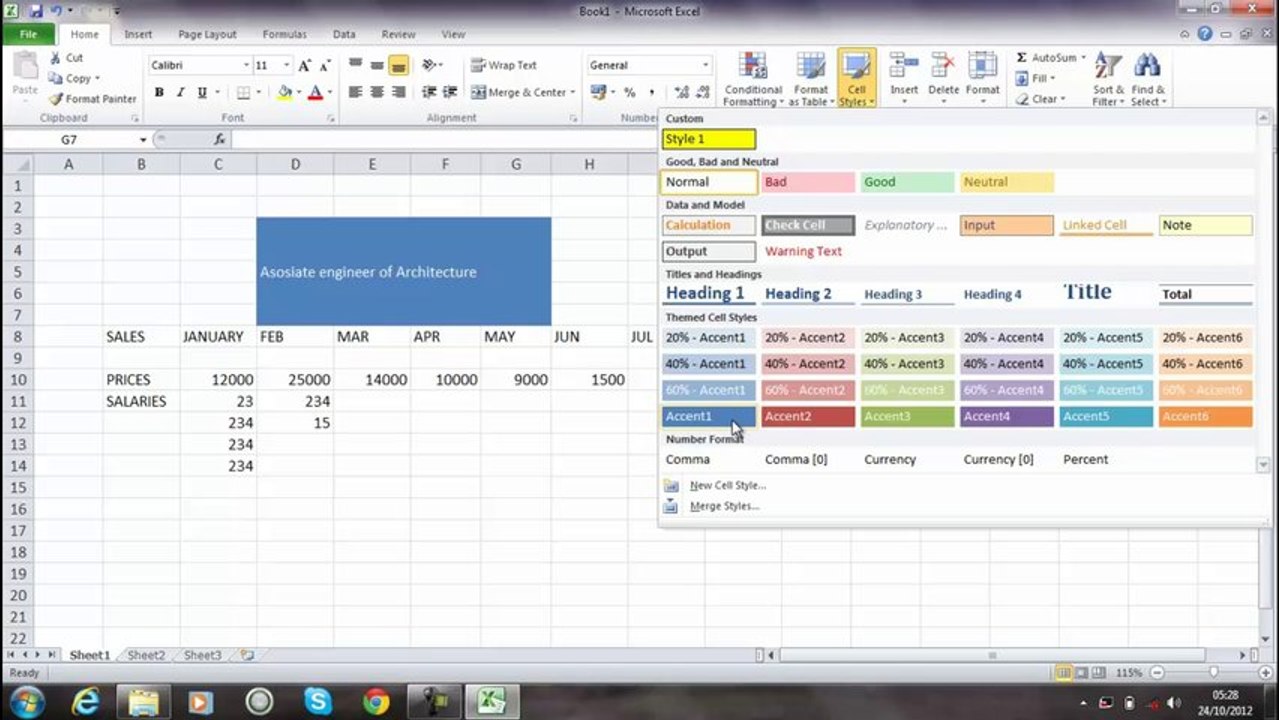Apply the yellow Style 1 custom style
Screen dimensions: 1279x720
click(x=709, y=139)
